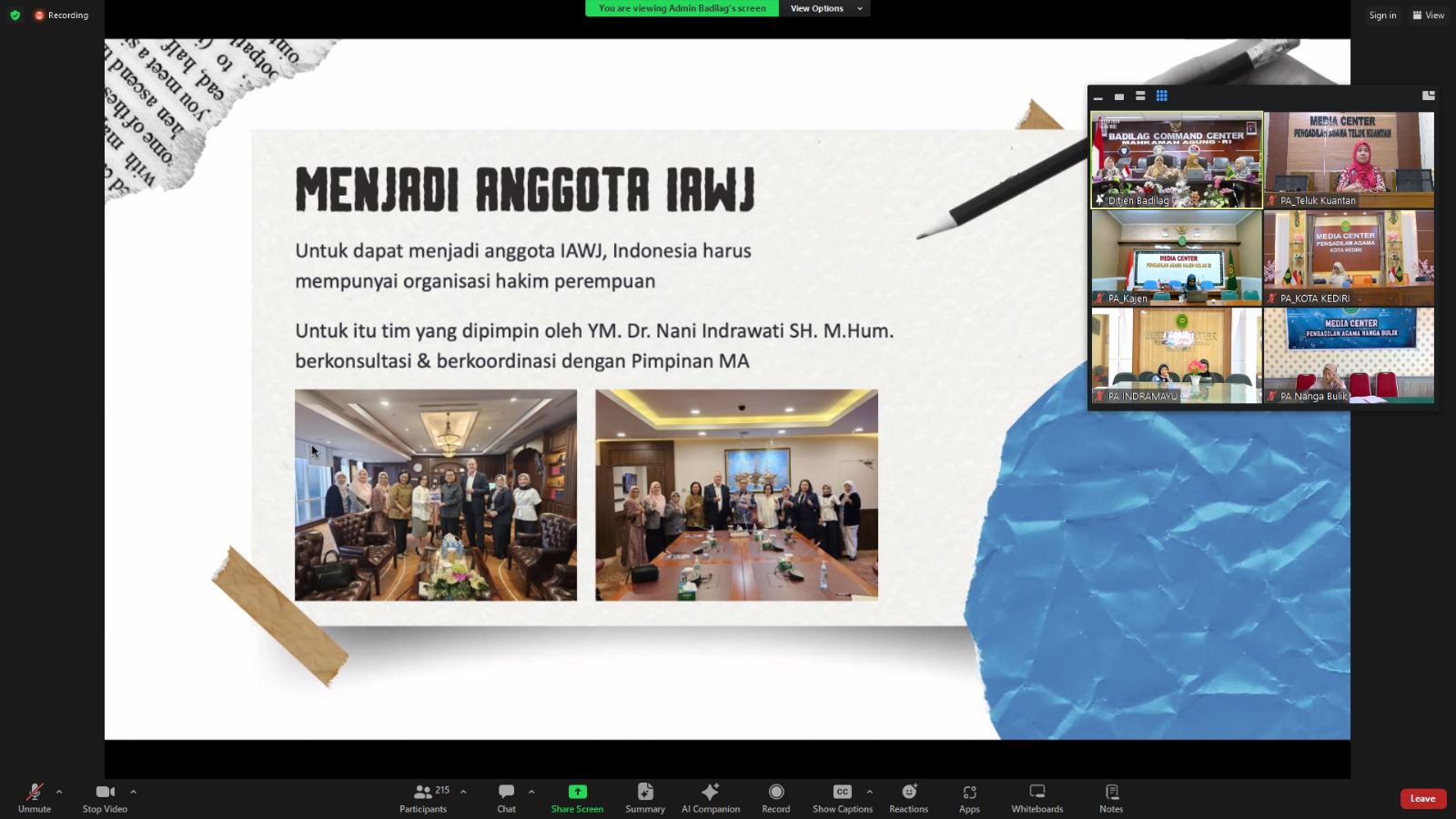The image size is (1456, 819).
Task: Select the PA_Teluk Kuantan video thumbnail
Action: [x=1350, y=160]
